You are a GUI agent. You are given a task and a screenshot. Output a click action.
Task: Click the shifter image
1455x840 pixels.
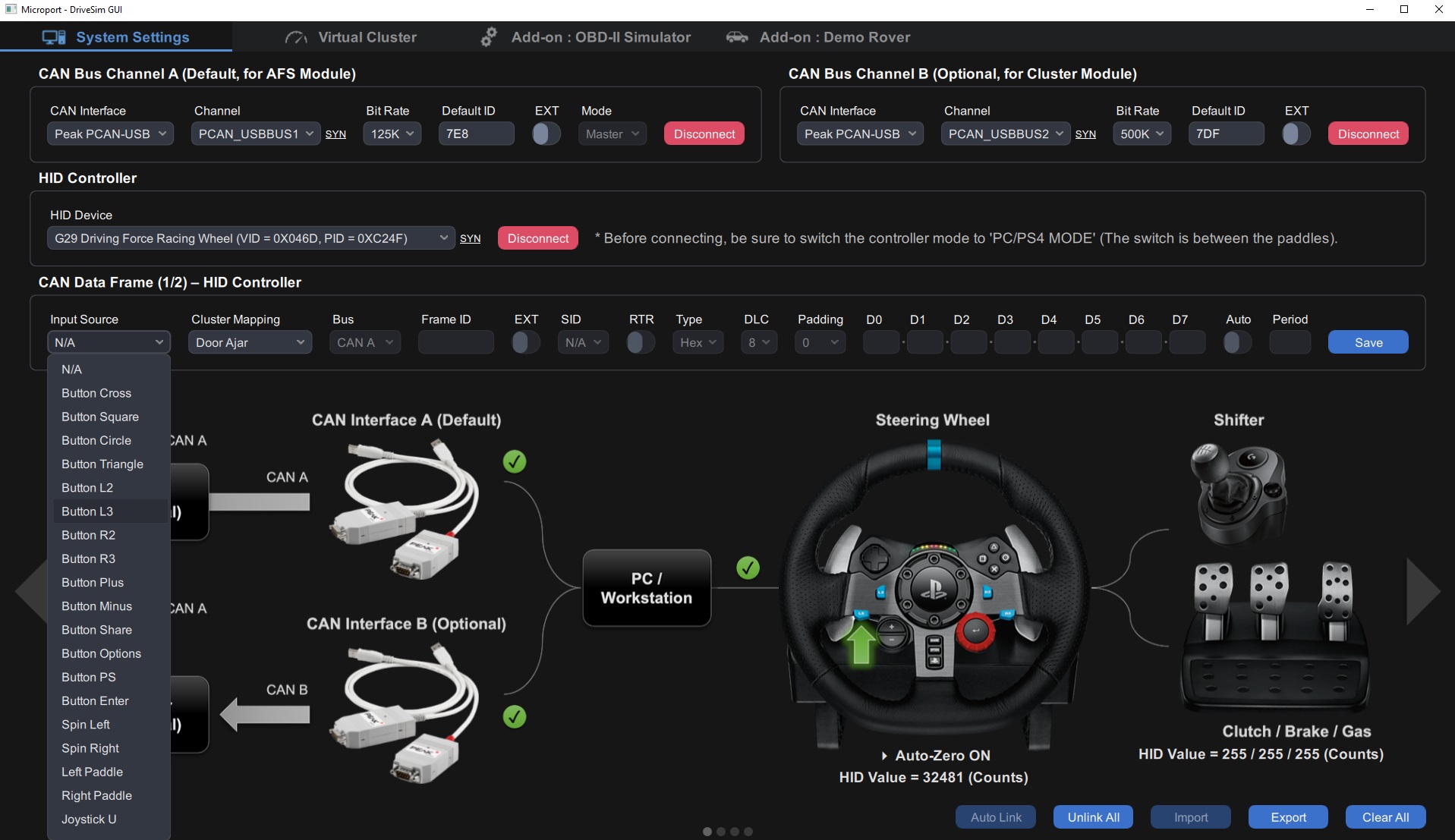(x=1239, y=495)
